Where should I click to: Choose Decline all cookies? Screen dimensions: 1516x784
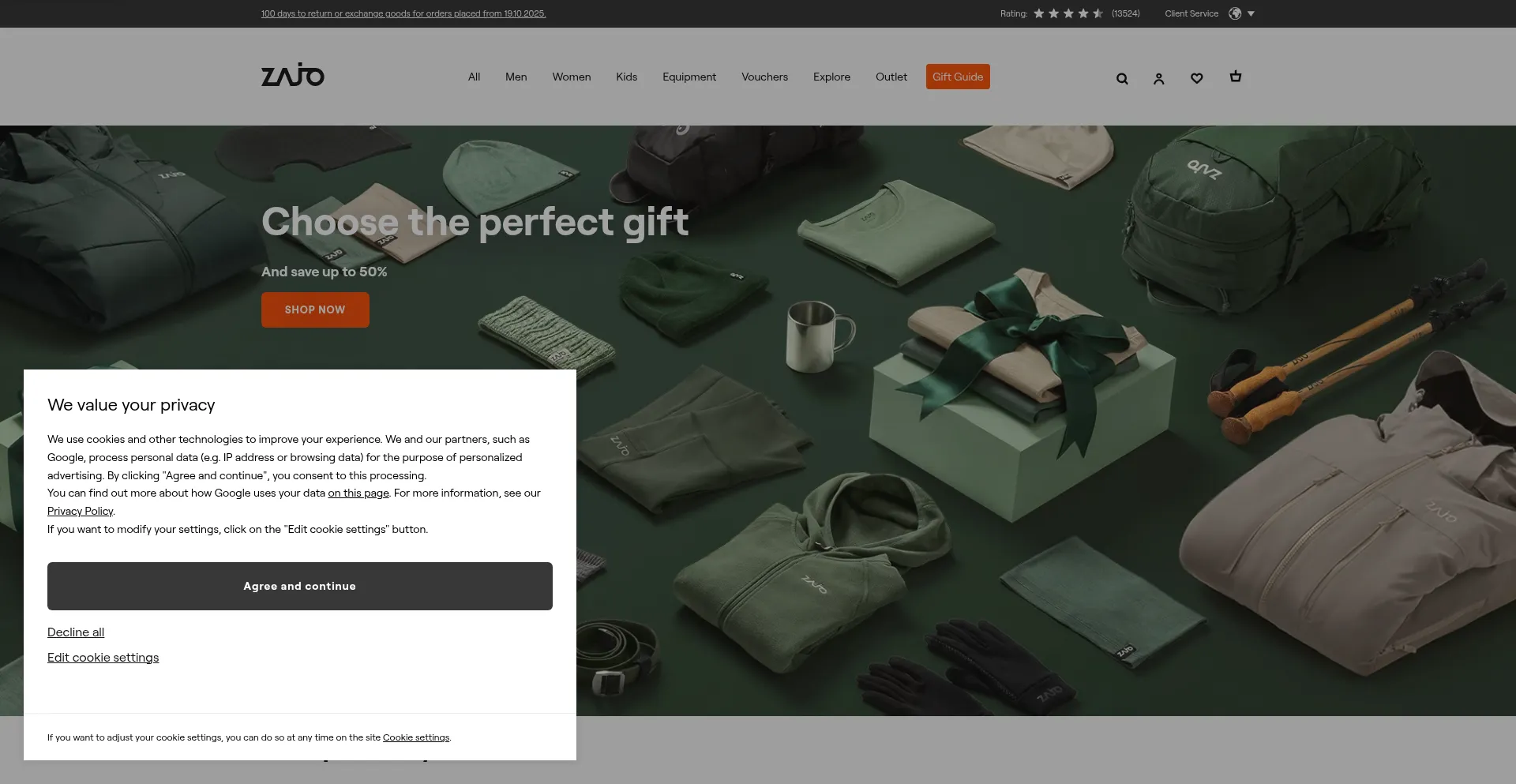tap(76, 632)
